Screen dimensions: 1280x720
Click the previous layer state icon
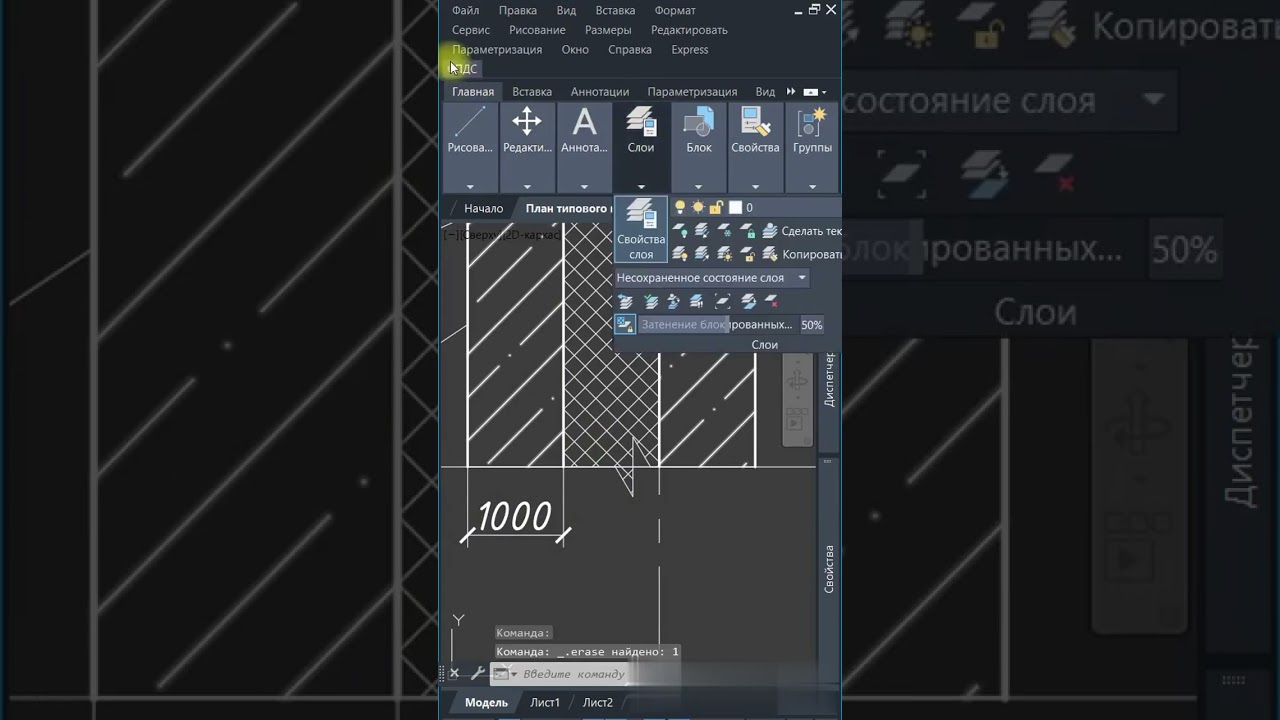pos(626,301)
